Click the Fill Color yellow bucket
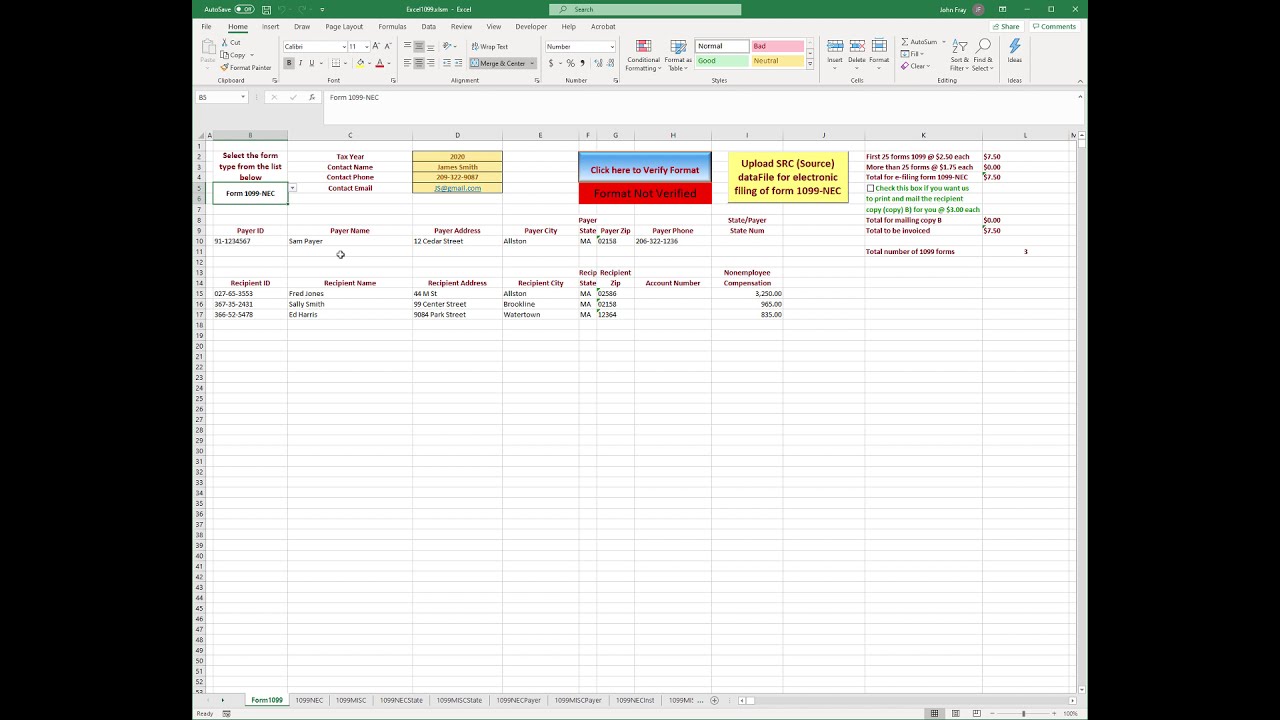 coord(360,63)
